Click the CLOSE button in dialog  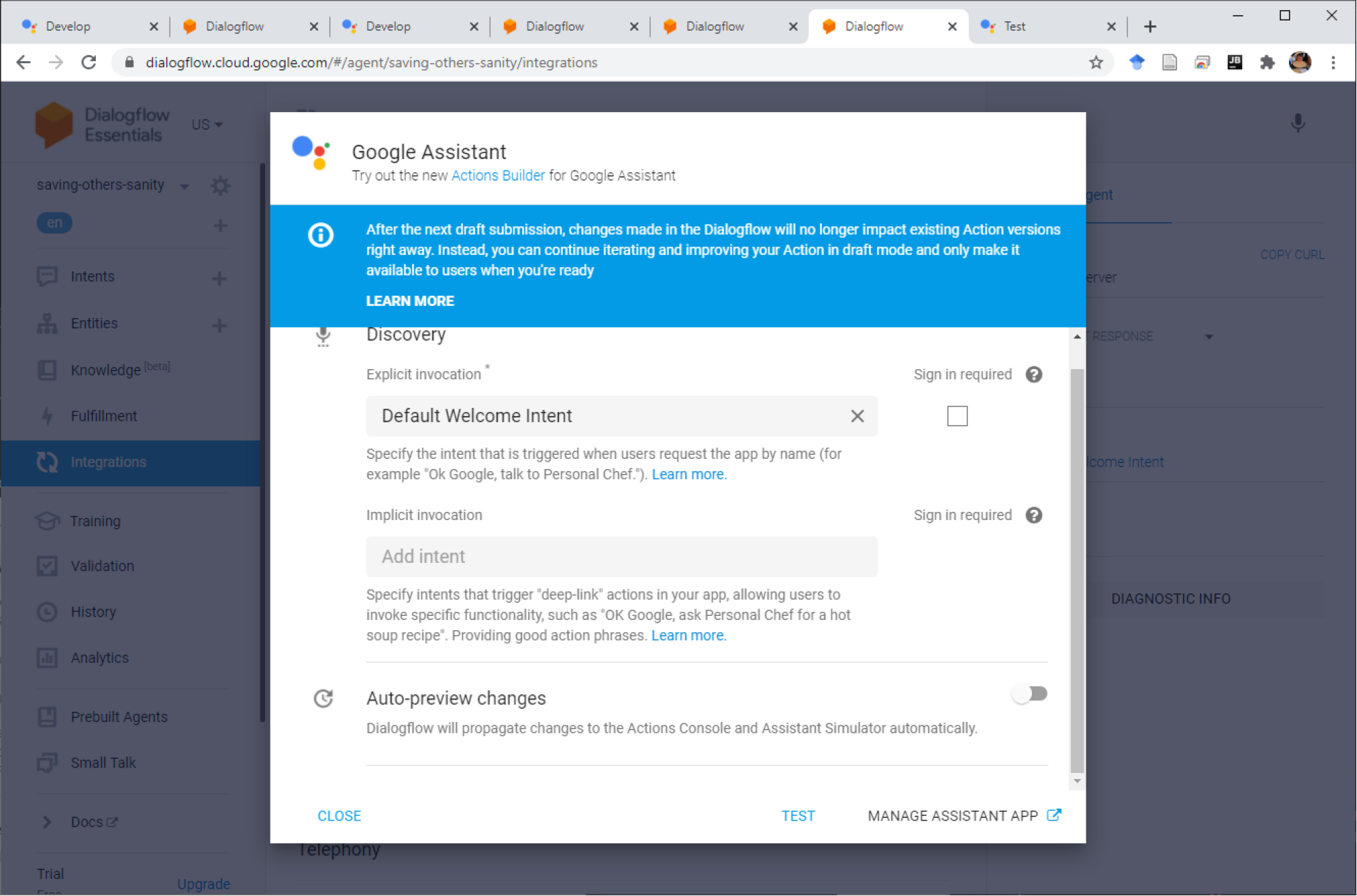pos(339,816)
